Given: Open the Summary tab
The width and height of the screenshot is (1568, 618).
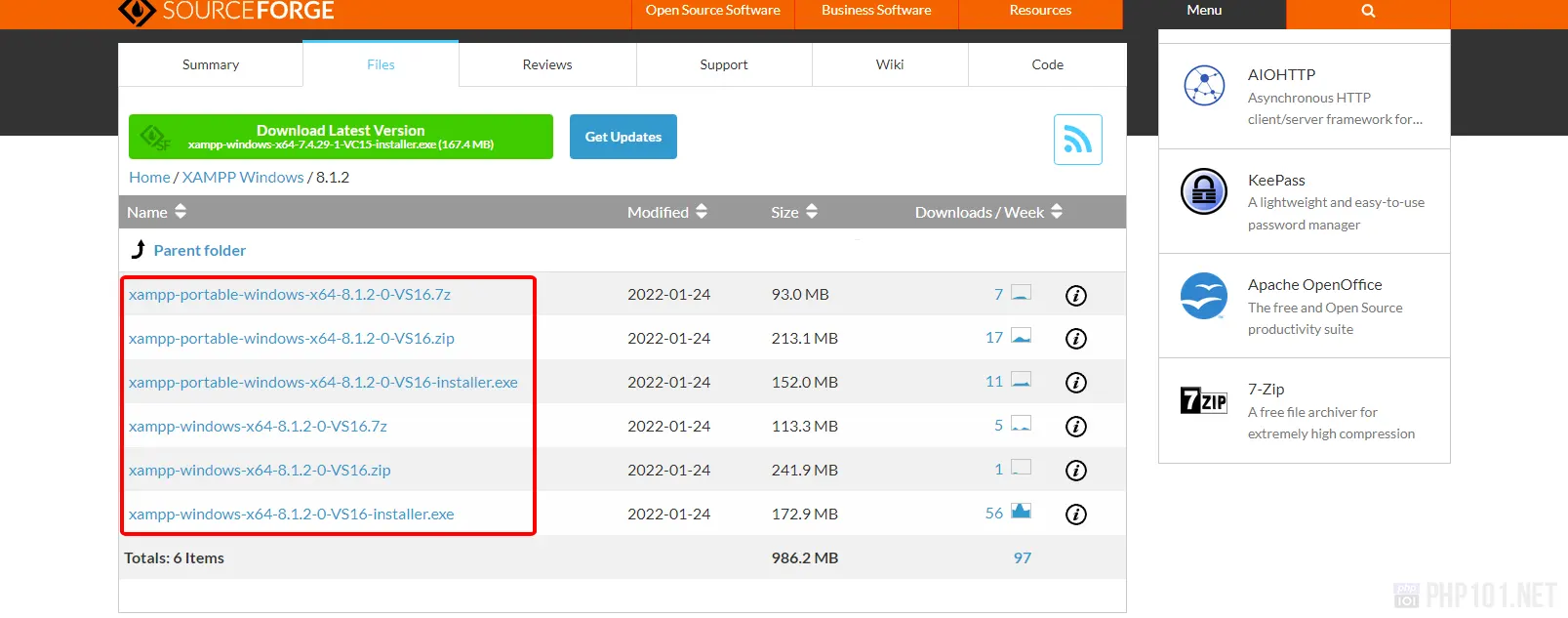Looking at the screenshot, I should pyautogui.click(x=210, y=64).
